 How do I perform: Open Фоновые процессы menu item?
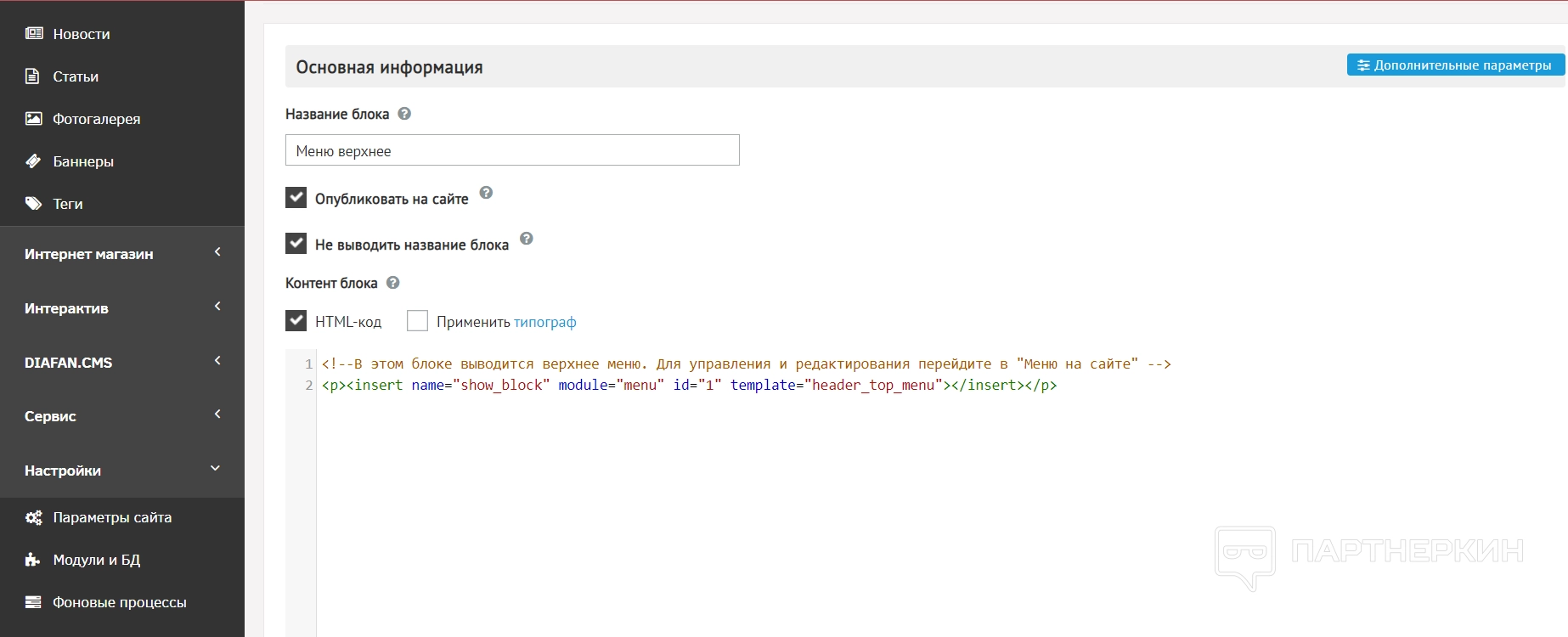tap(120, 602)
